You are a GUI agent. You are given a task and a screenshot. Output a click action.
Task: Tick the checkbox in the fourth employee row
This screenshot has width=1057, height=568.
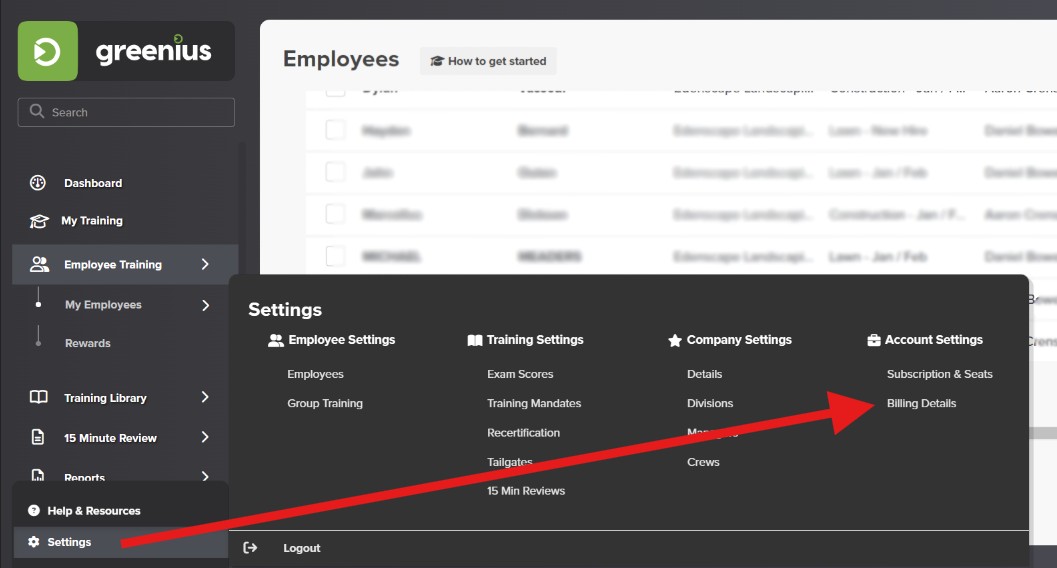(x=335, y=214)
